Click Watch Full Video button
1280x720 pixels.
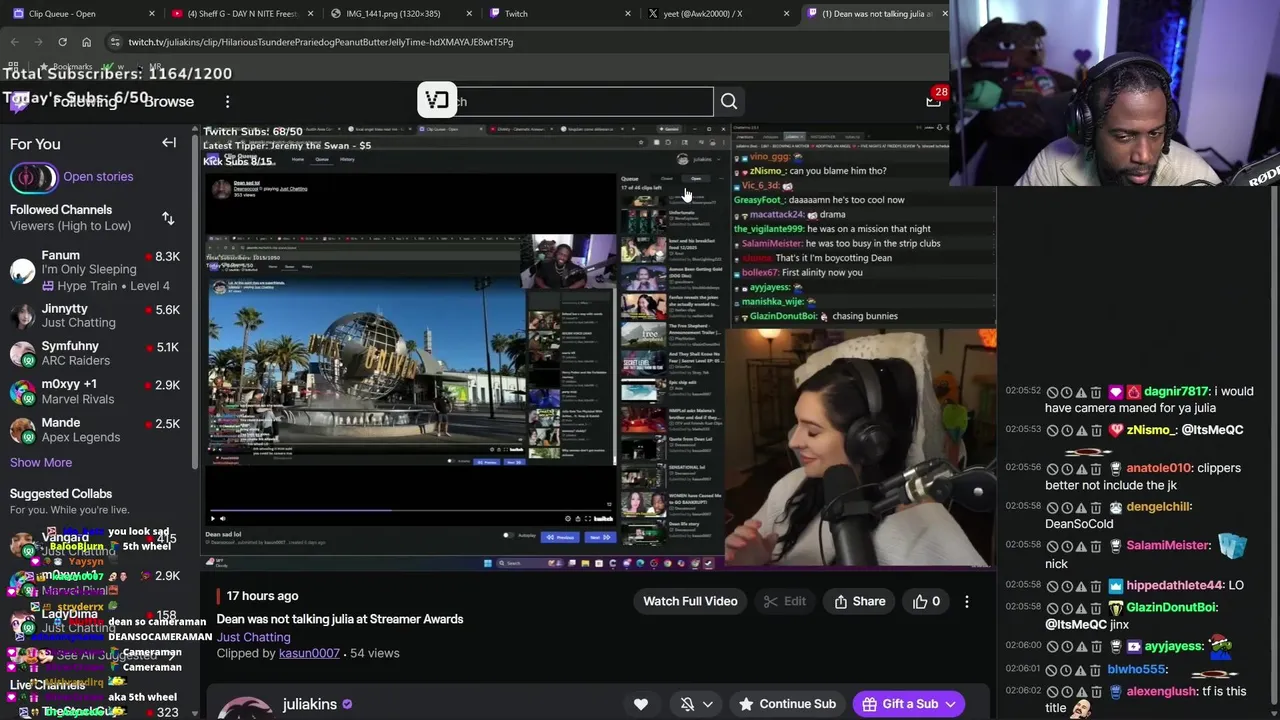(x=690, y=601)
